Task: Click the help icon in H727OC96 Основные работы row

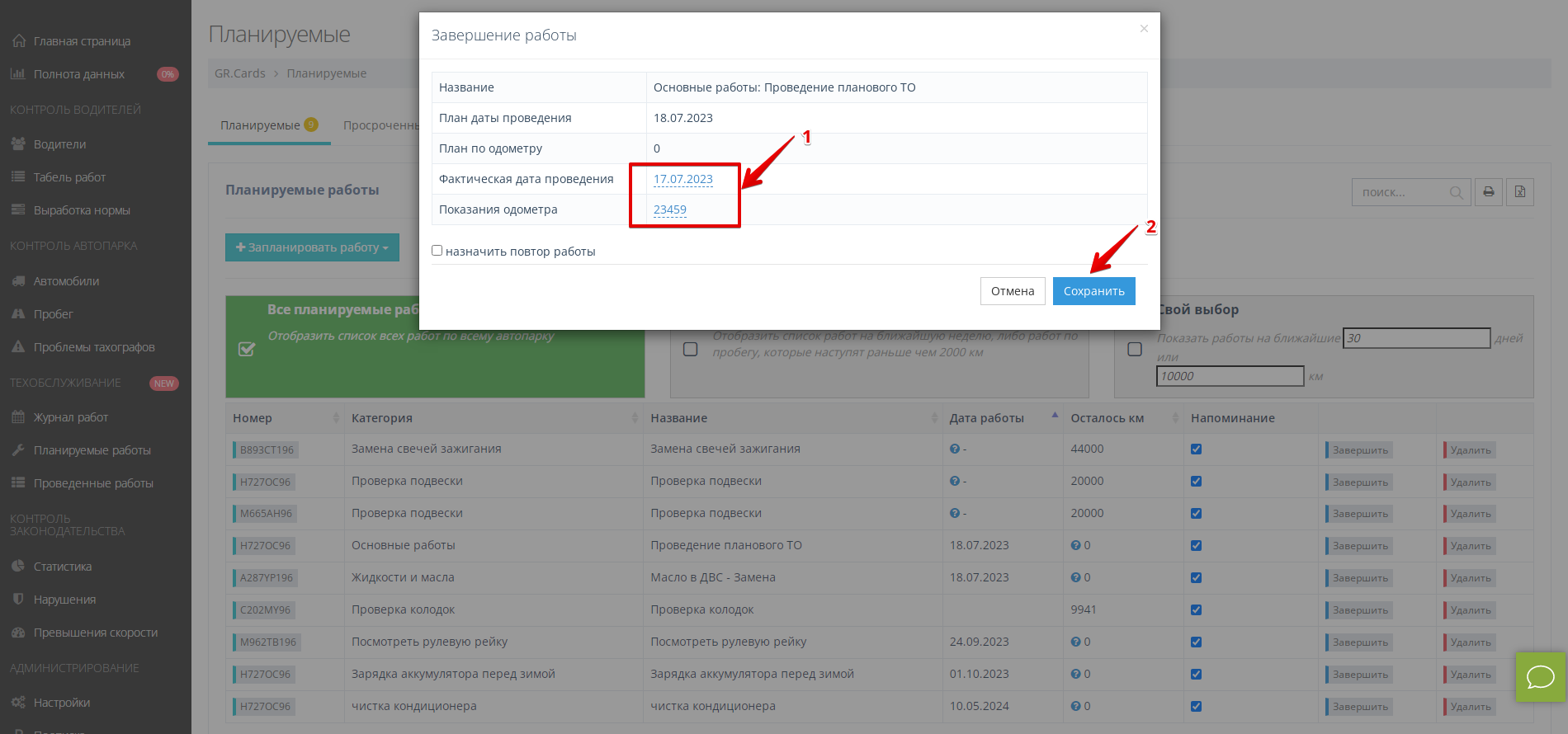Action: coord(1075,545)
